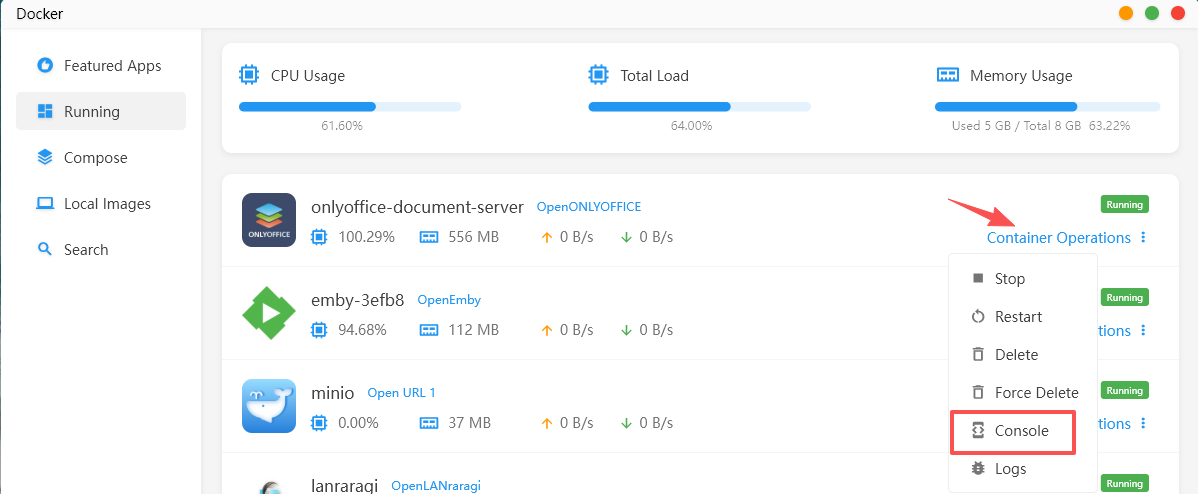Click the three-dot icon for emby-3efb8
This screenshot has width=1198, height=494.
[1143, 331]
